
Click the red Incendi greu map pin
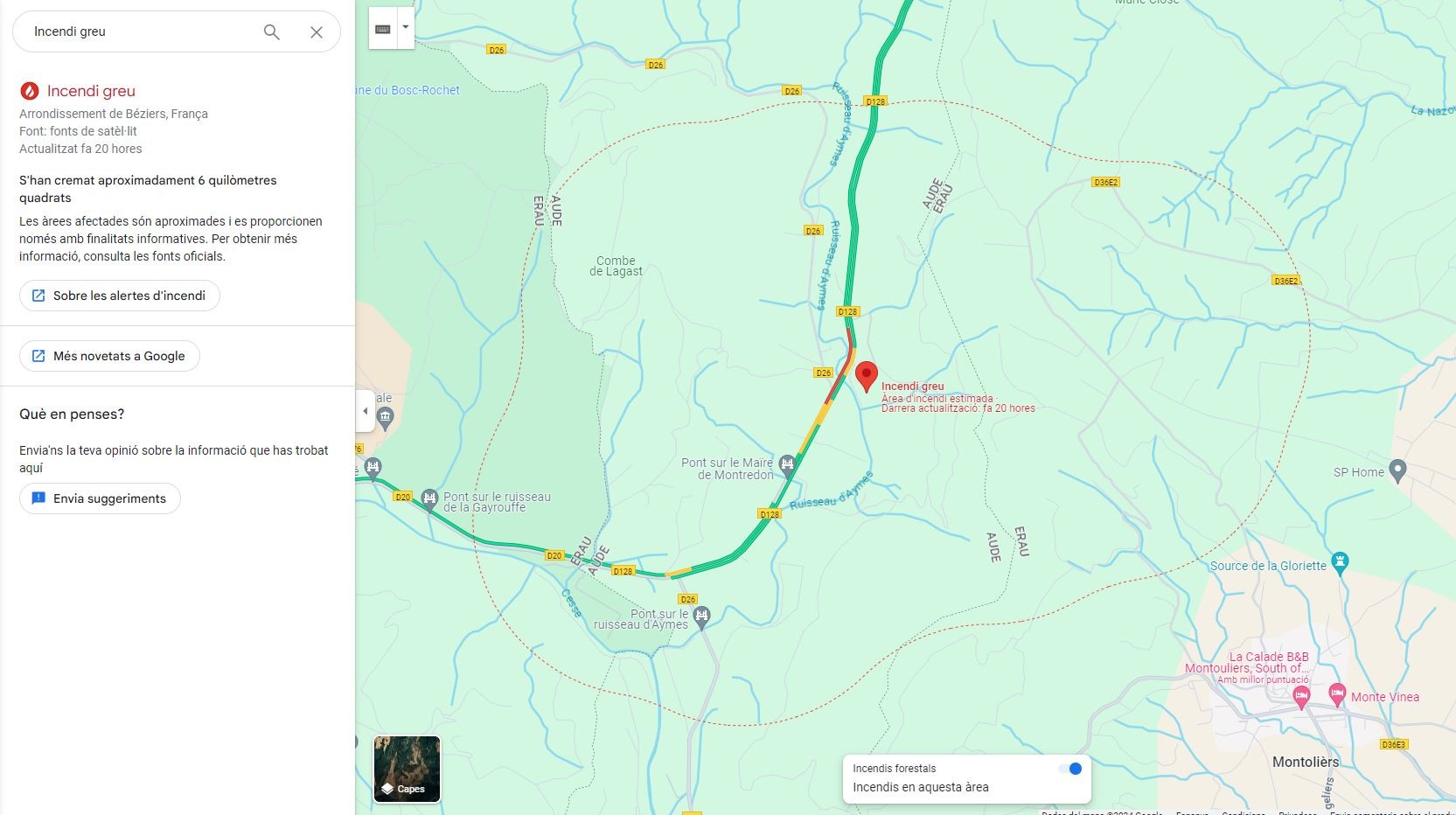tap(867, 377)
